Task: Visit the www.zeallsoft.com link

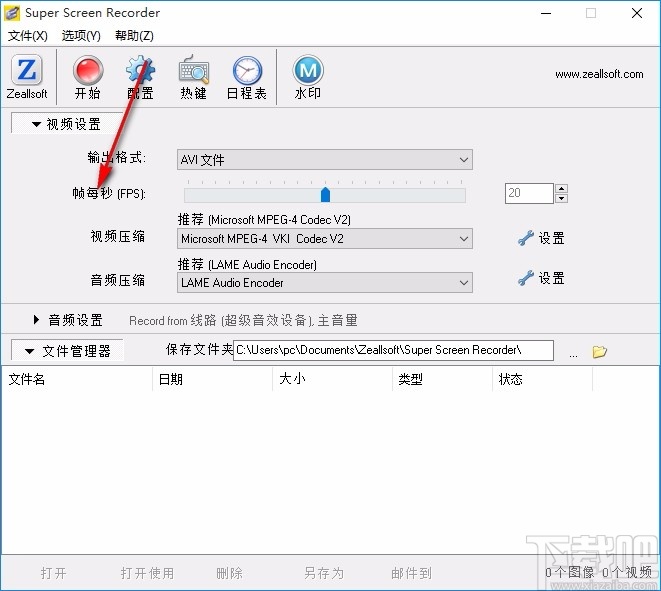Action: 599,74
